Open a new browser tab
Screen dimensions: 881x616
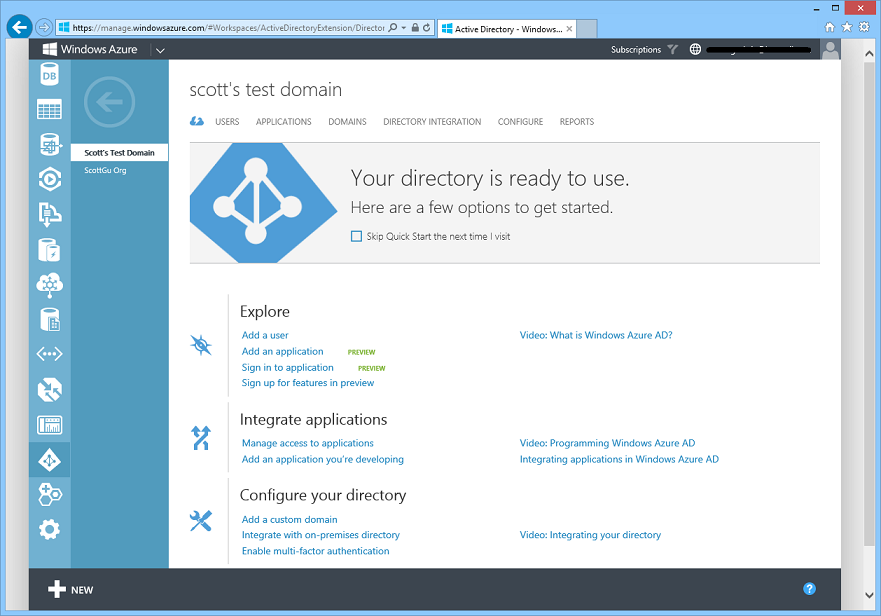coord(587,29)
